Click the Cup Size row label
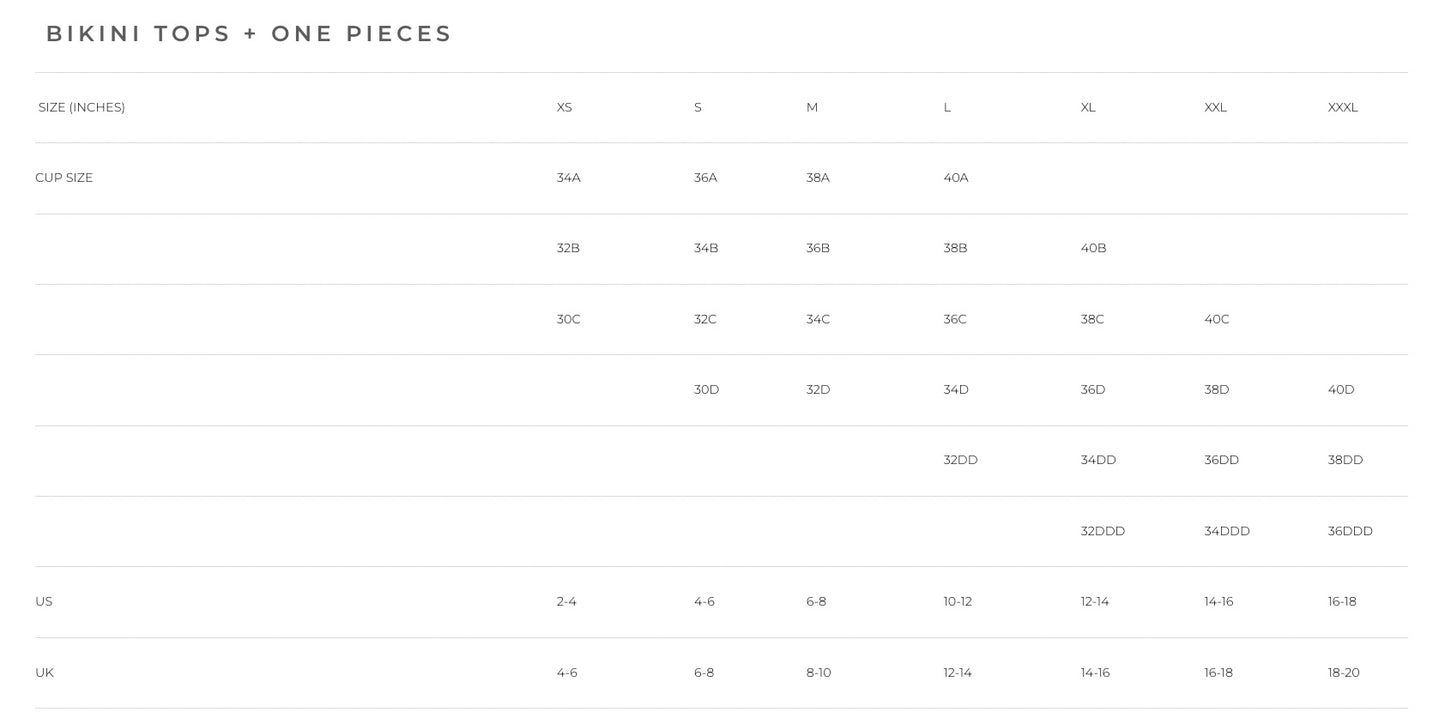 click(x=64, y=178)
